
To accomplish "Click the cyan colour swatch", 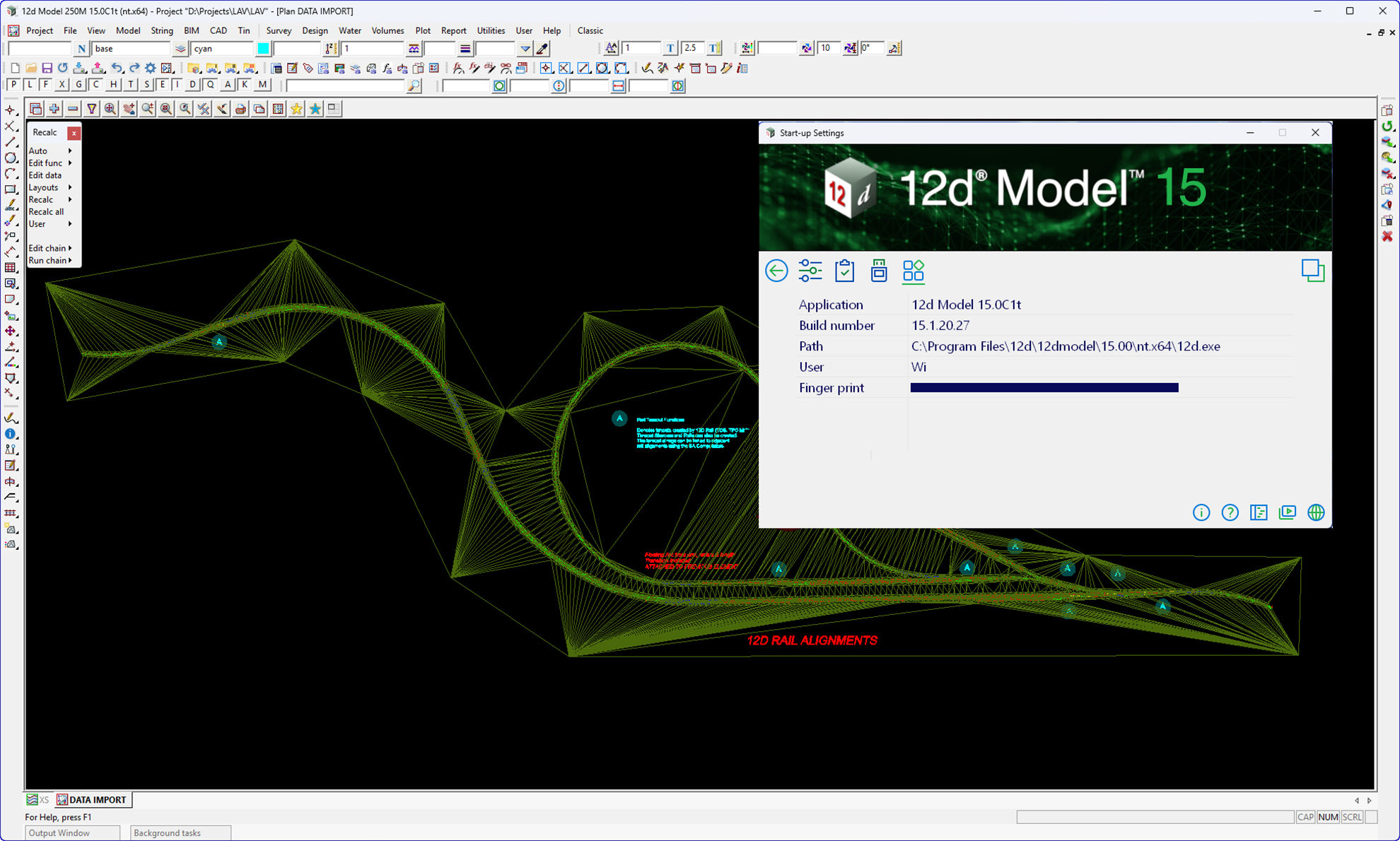I will pyautogui.click(x=263, y=48).
